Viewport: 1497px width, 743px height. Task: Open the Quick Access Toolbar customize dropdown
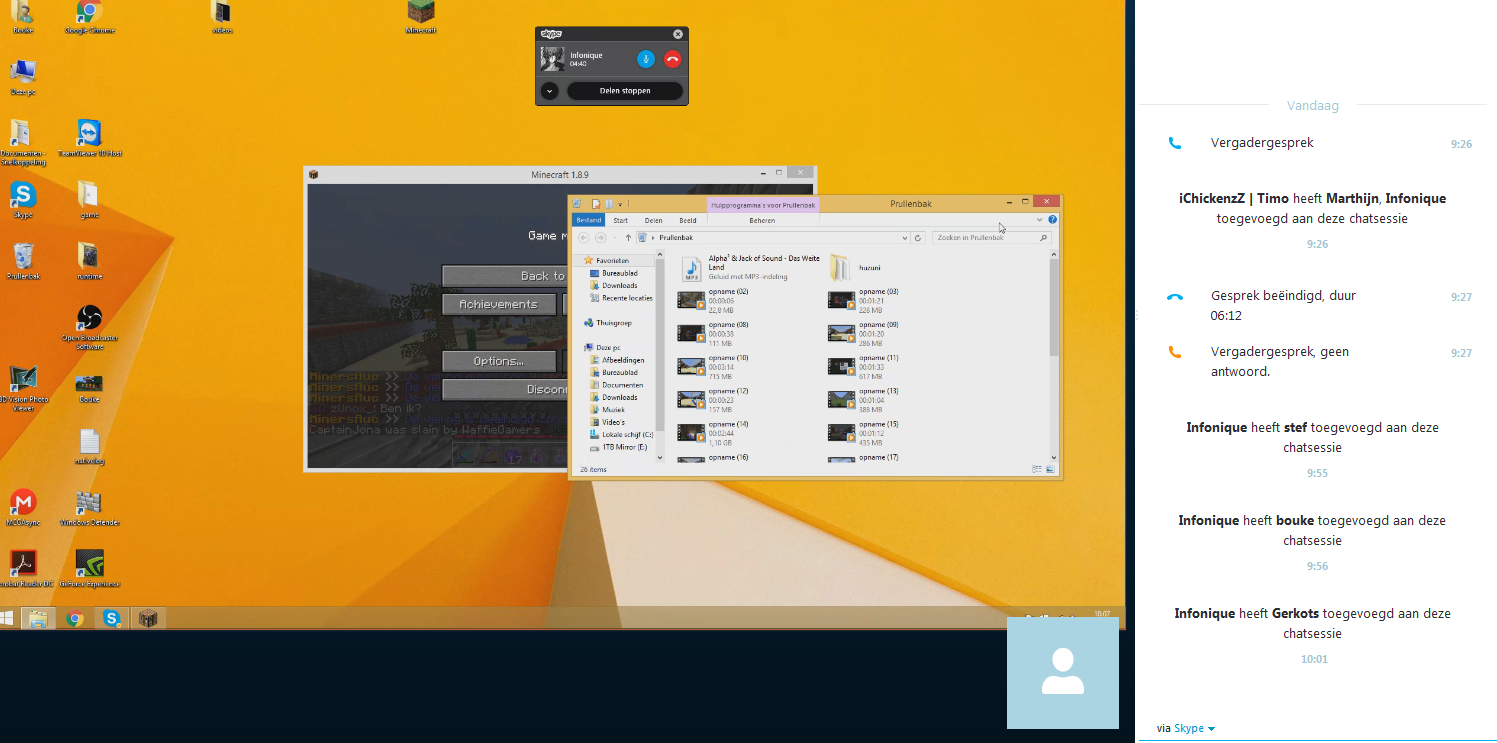tap(620, 204)
